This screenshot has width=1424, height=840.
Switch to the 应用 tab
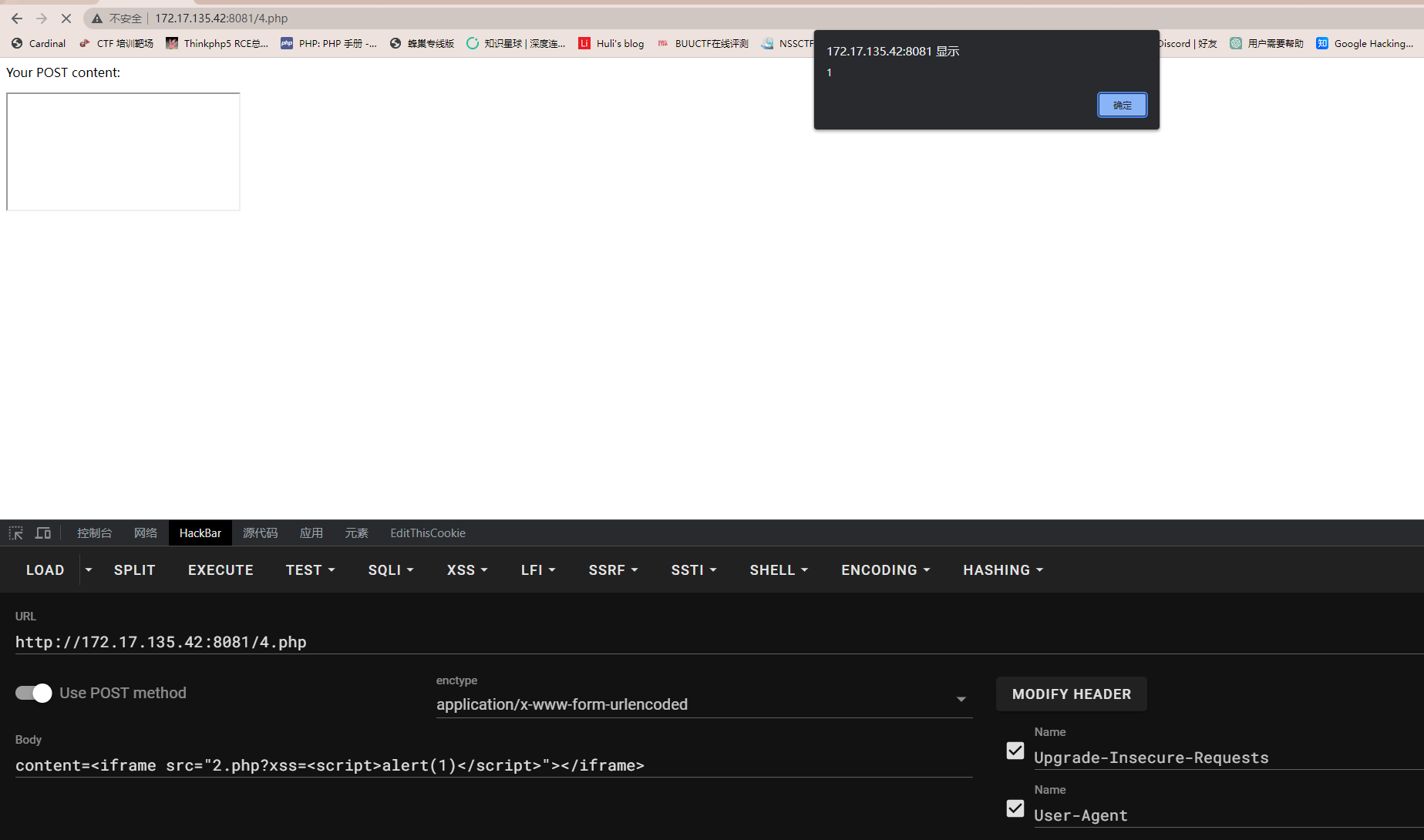[311, 533]
